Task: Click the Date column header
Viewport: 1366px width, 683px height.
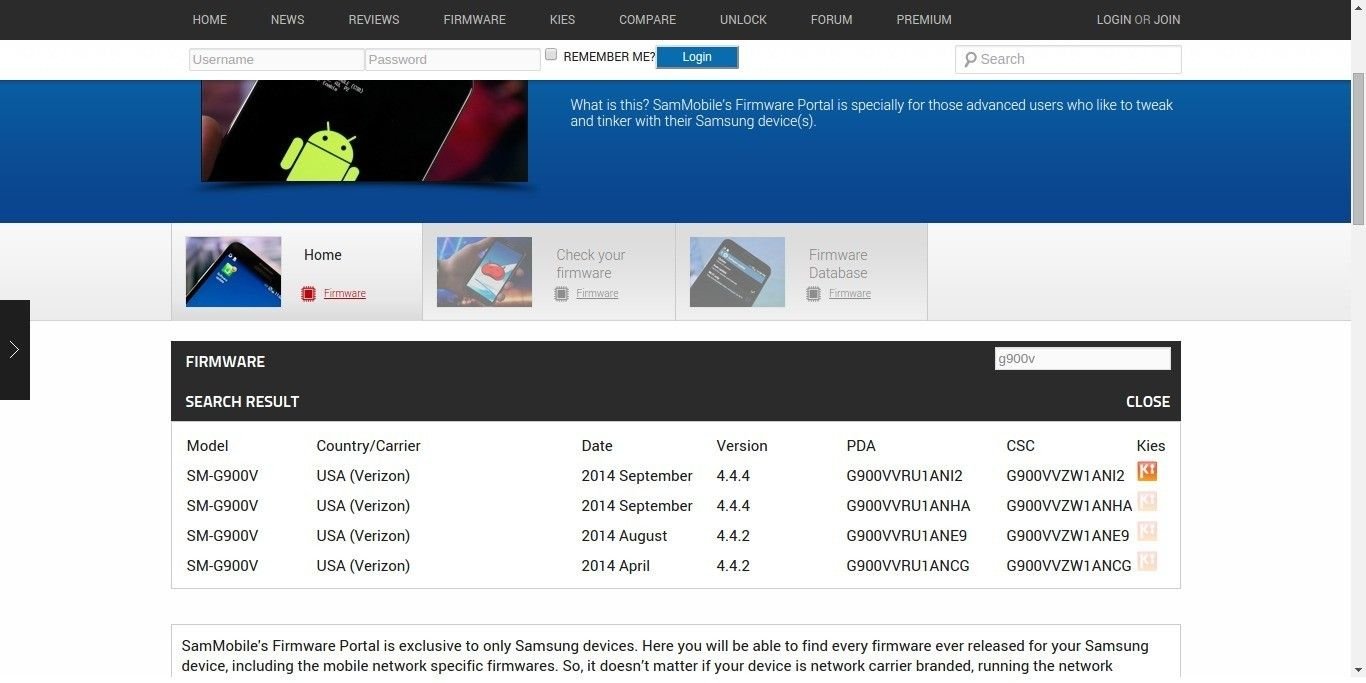Action: (597, 446)
